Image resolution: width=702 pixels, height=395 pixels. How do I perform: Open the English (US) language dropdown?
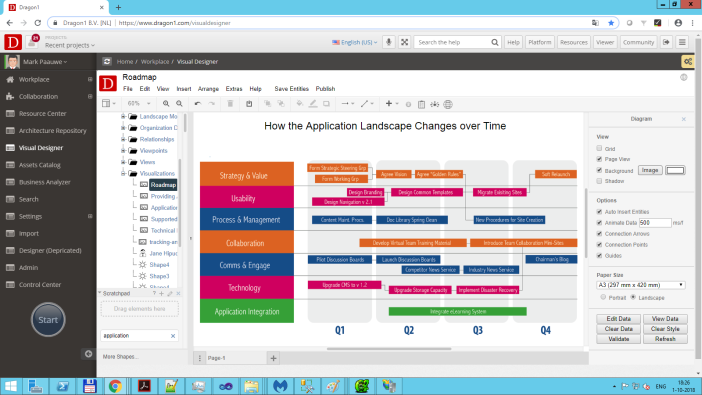(355, 42)
